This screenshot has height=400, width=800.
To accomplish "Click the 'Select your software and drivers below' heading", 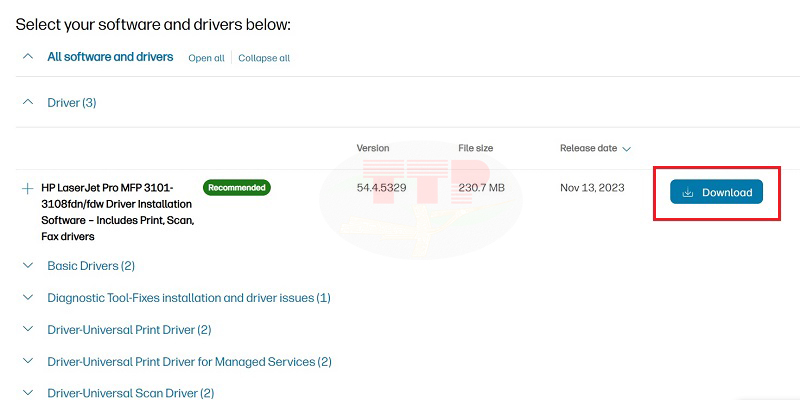I will point(153,24).
